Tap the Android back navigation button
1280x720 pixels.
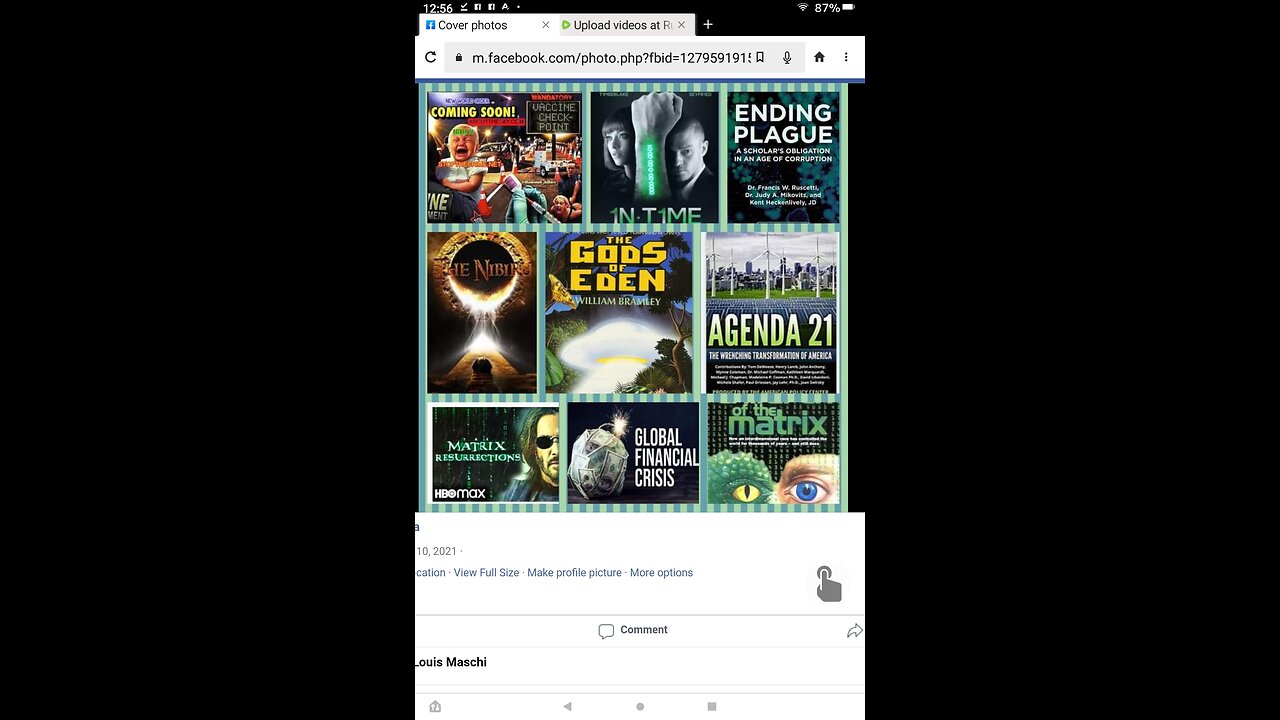click(x=567, y=706)
